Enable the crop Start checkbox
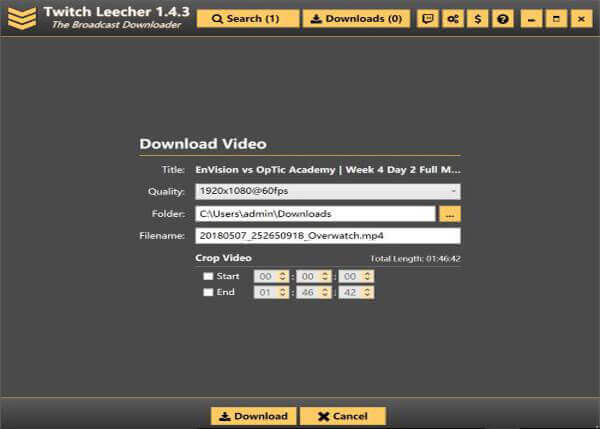This screenshot has width=600, height=429. pos(208,276)
